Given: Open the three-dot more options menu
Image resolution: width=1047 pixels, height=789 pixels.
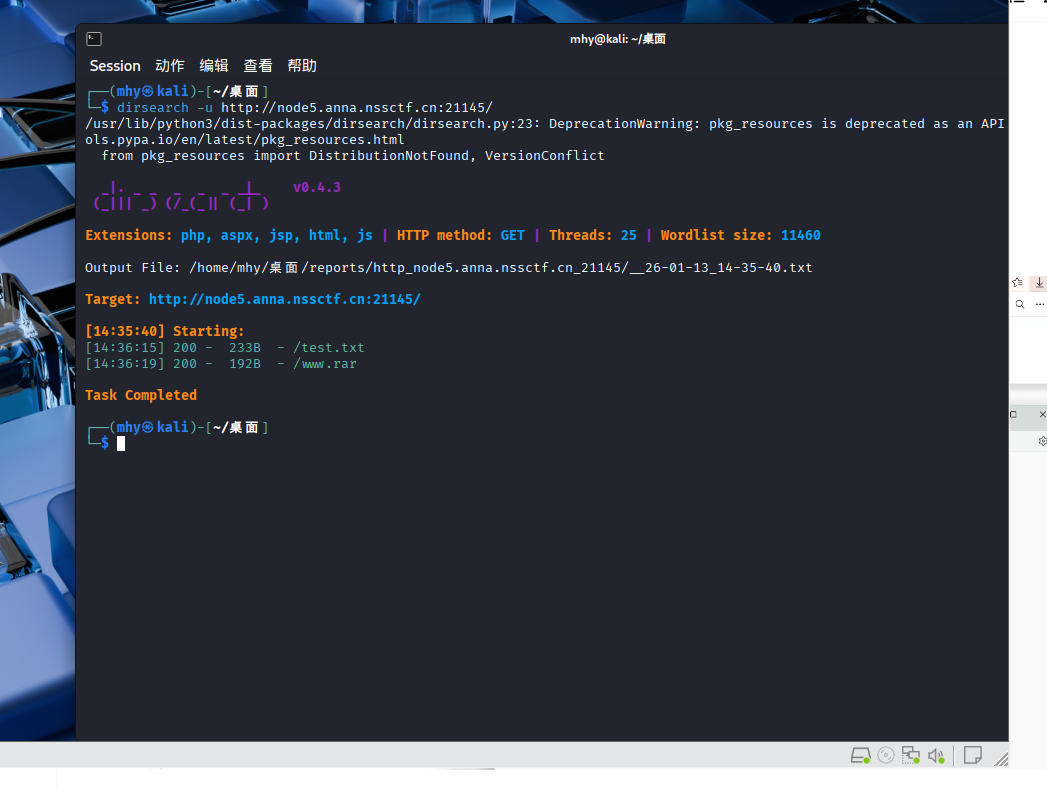Looking at the screenshot, I should point(1040,304).
